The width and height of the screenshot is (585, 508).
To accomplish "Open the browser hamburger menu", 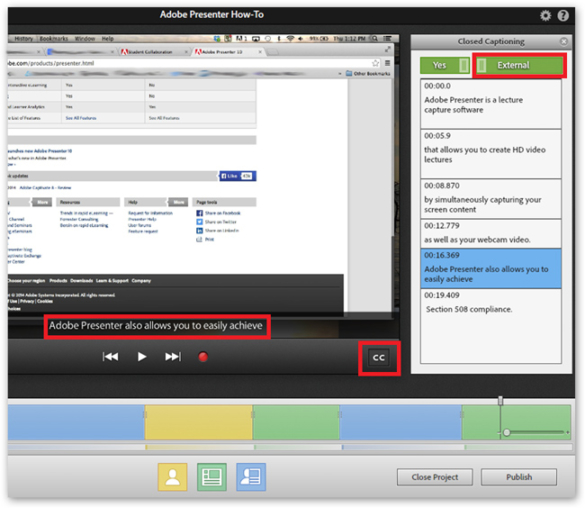I will [x=388, y=63].
